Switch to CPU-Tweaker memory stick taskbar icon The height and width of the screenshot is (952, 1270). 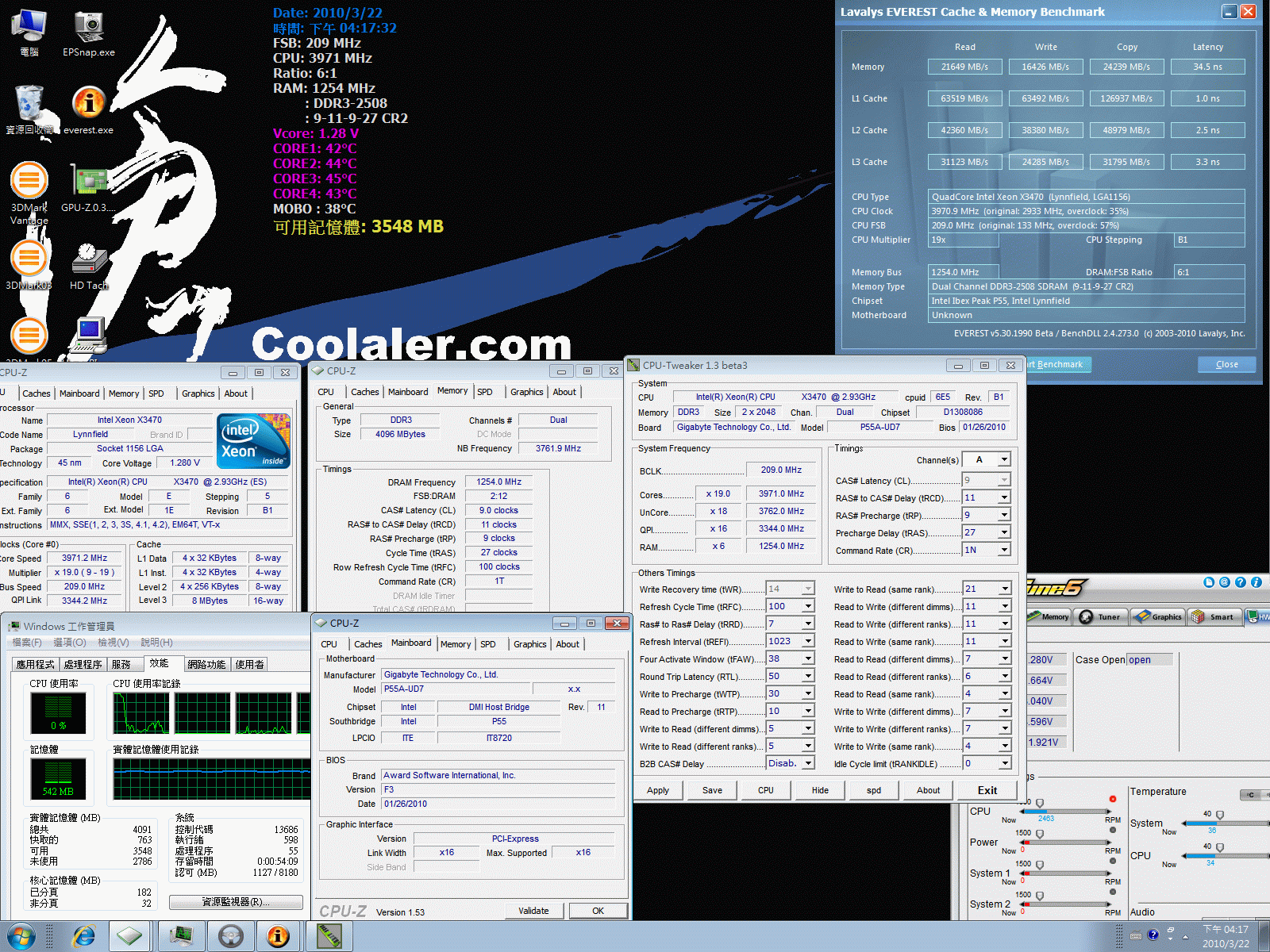[329, 936]
